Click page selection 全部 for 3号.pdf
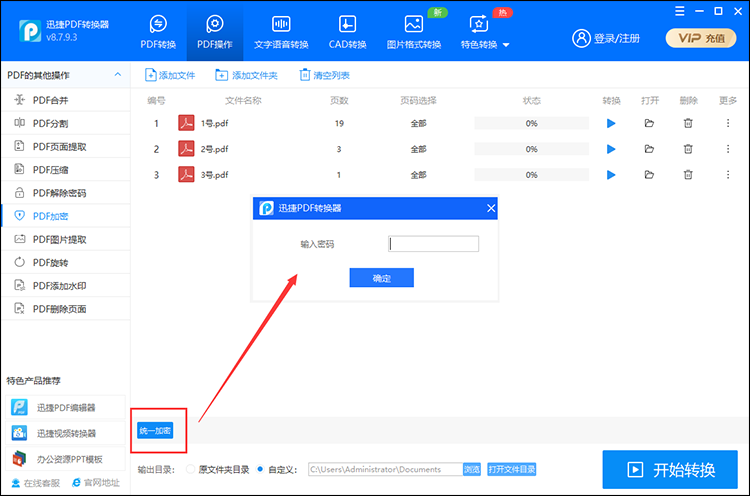Screen dimensions: 750x496 click(x=418, y=175)
